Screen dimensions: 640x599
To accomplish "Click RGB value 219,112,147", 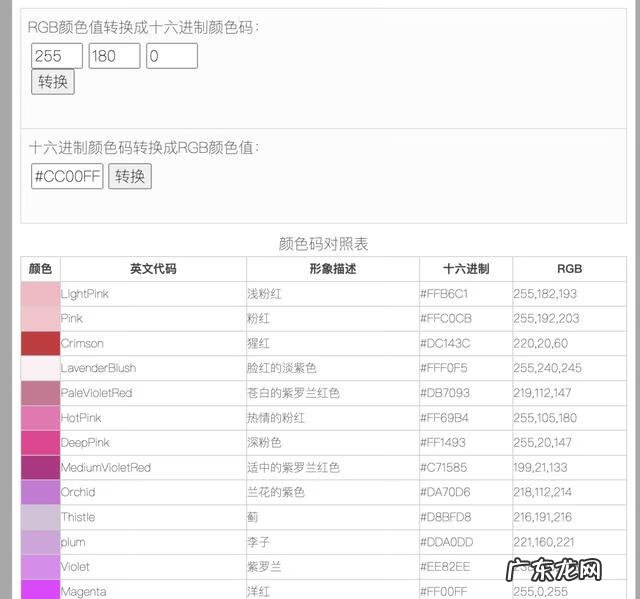I will click(542, 393).
